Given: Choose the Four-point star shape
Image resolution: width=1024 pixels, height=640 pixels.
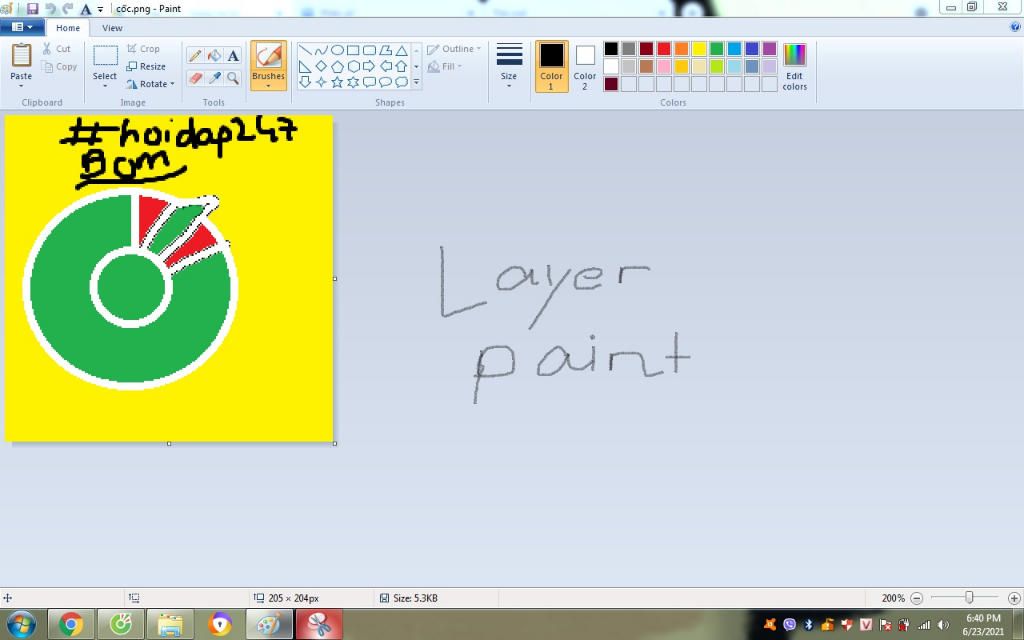Looking at the screenshot, I should [321, 82].
